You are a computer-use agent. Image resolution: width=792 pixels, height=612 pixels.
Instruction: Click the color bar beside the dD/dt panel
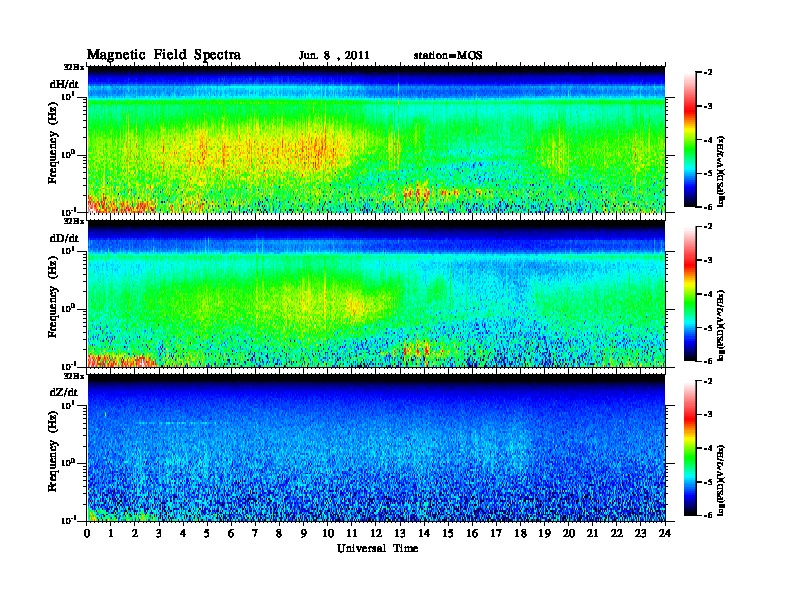coord(689,293)
